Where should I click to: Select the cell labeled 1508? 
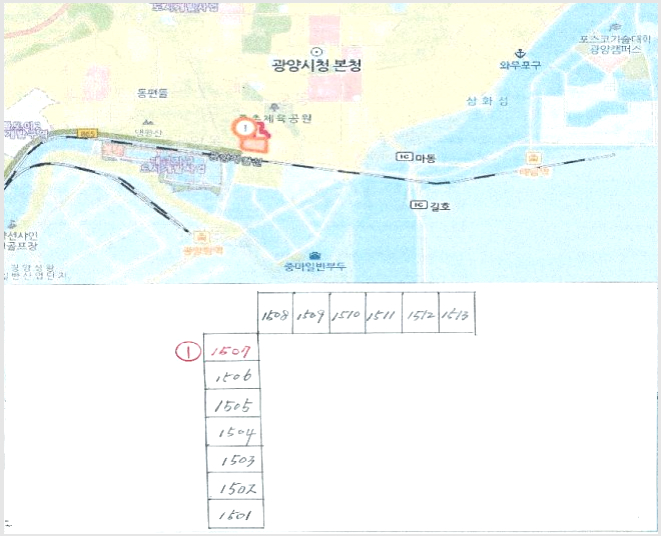click(275, 312)
